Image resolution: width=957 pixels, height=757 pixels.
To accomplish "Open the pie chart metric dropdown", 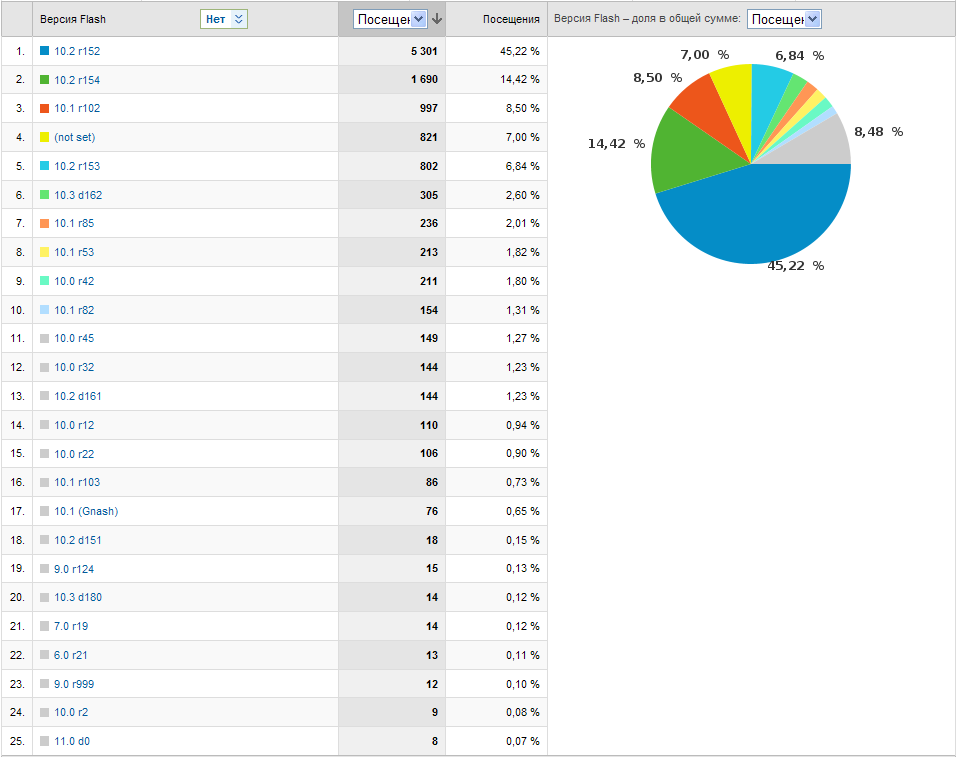I will (x=784, y=19).
